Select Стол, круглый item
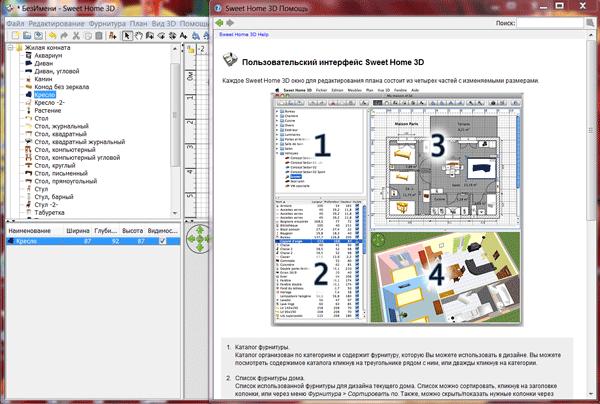600x404 pixels. pos(55,166)
